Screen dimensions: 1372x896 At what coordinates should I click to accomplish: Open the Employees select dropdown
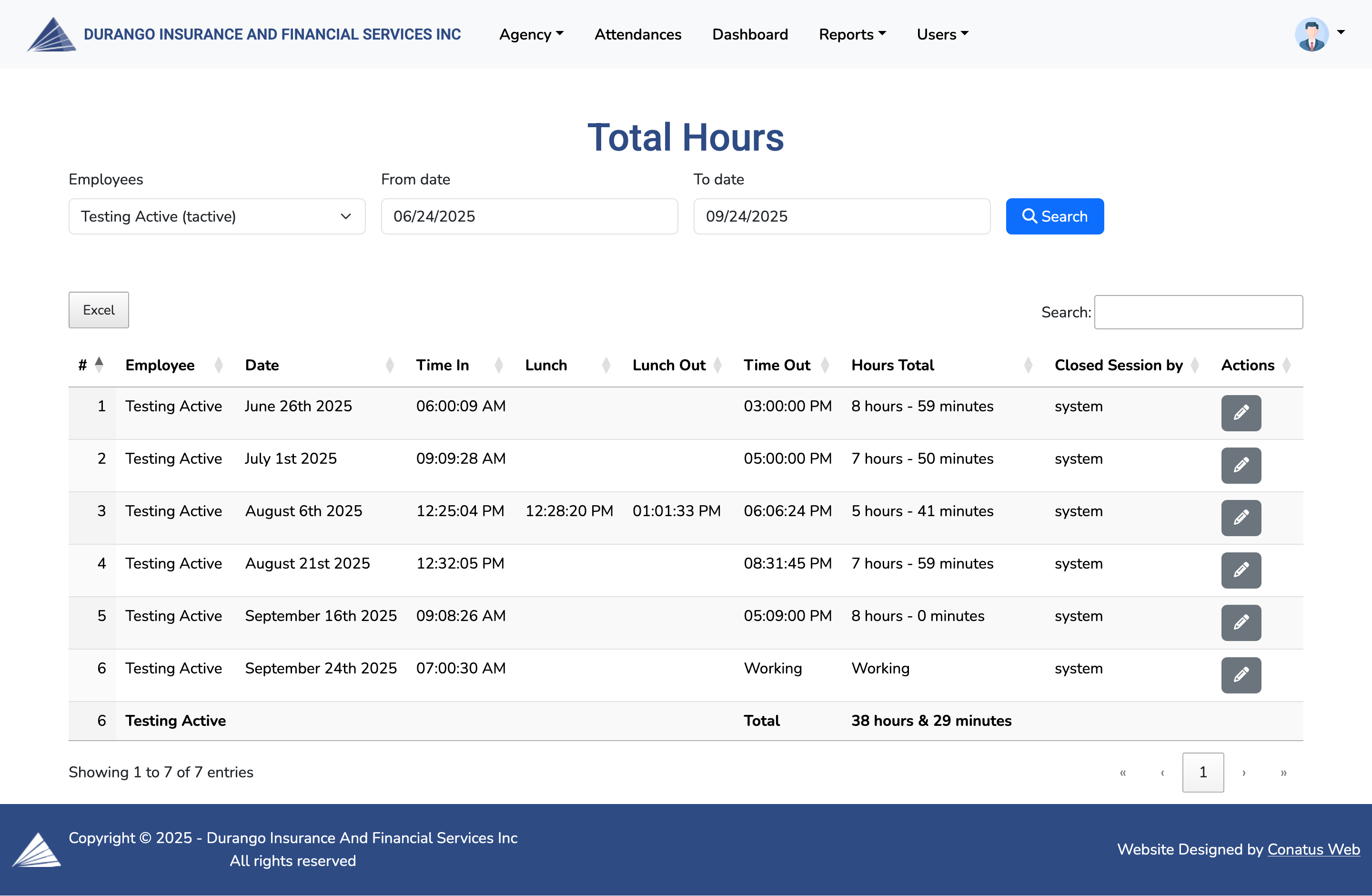click(217, 216)
